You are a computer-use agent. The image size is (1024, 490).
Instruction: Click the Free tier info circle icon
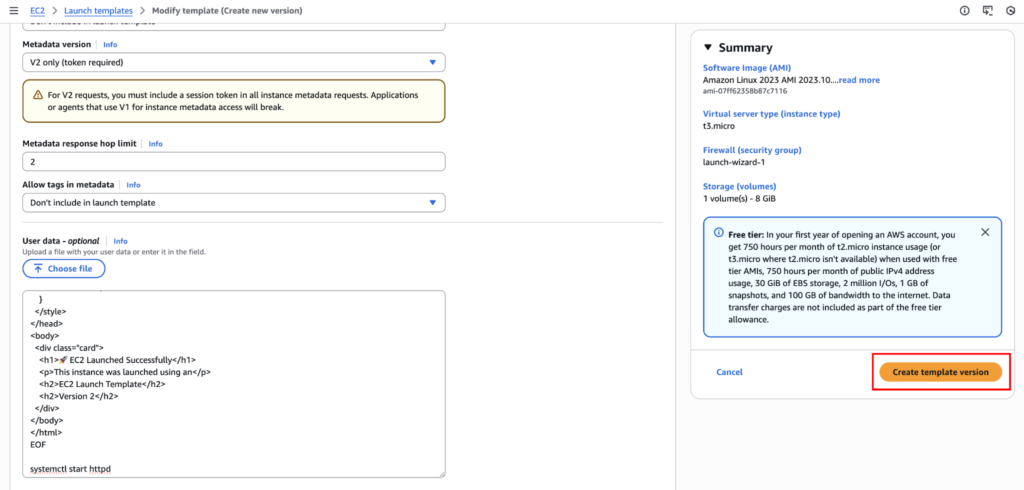point(718,232)
